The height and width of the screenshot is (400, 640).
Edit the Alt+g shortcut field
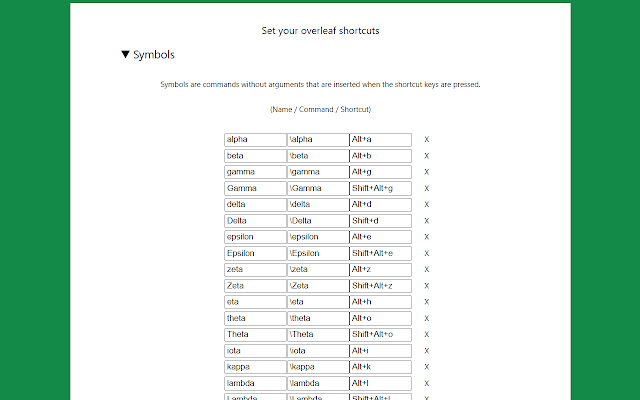coord(380,172)
